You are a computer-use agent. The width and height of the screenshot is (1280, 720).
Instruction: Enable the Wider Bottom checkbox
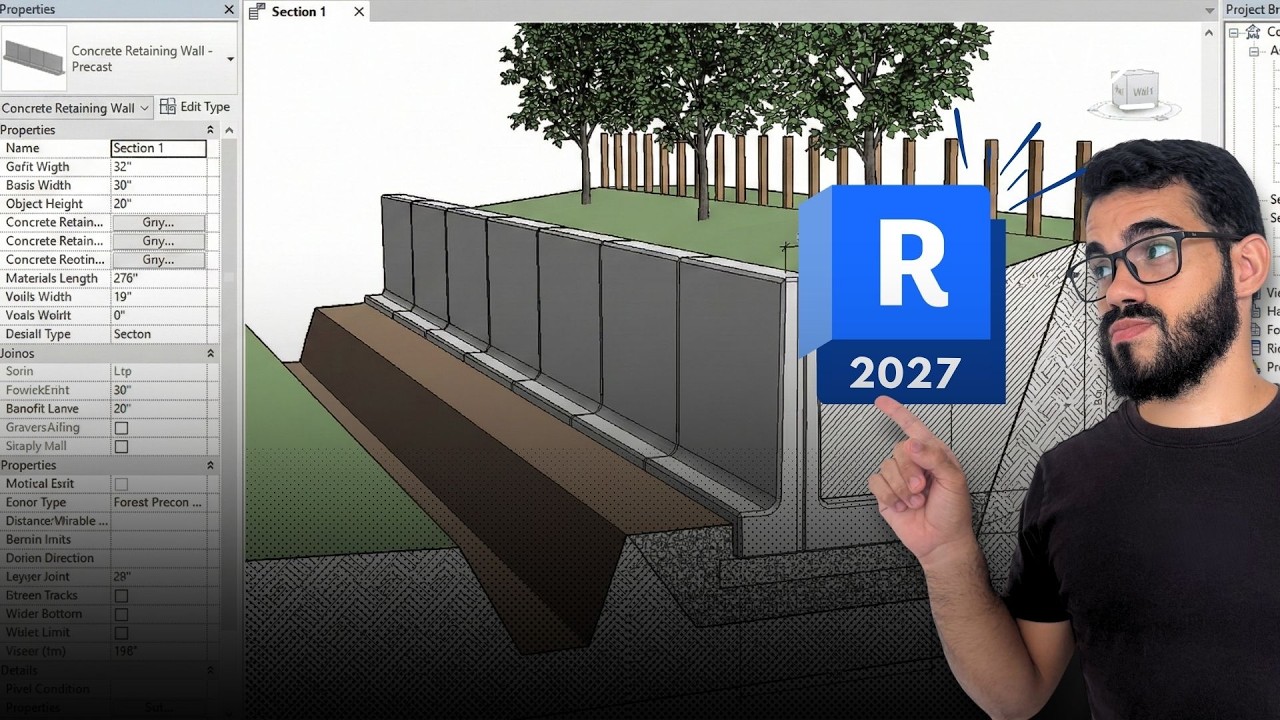(121, 614)
